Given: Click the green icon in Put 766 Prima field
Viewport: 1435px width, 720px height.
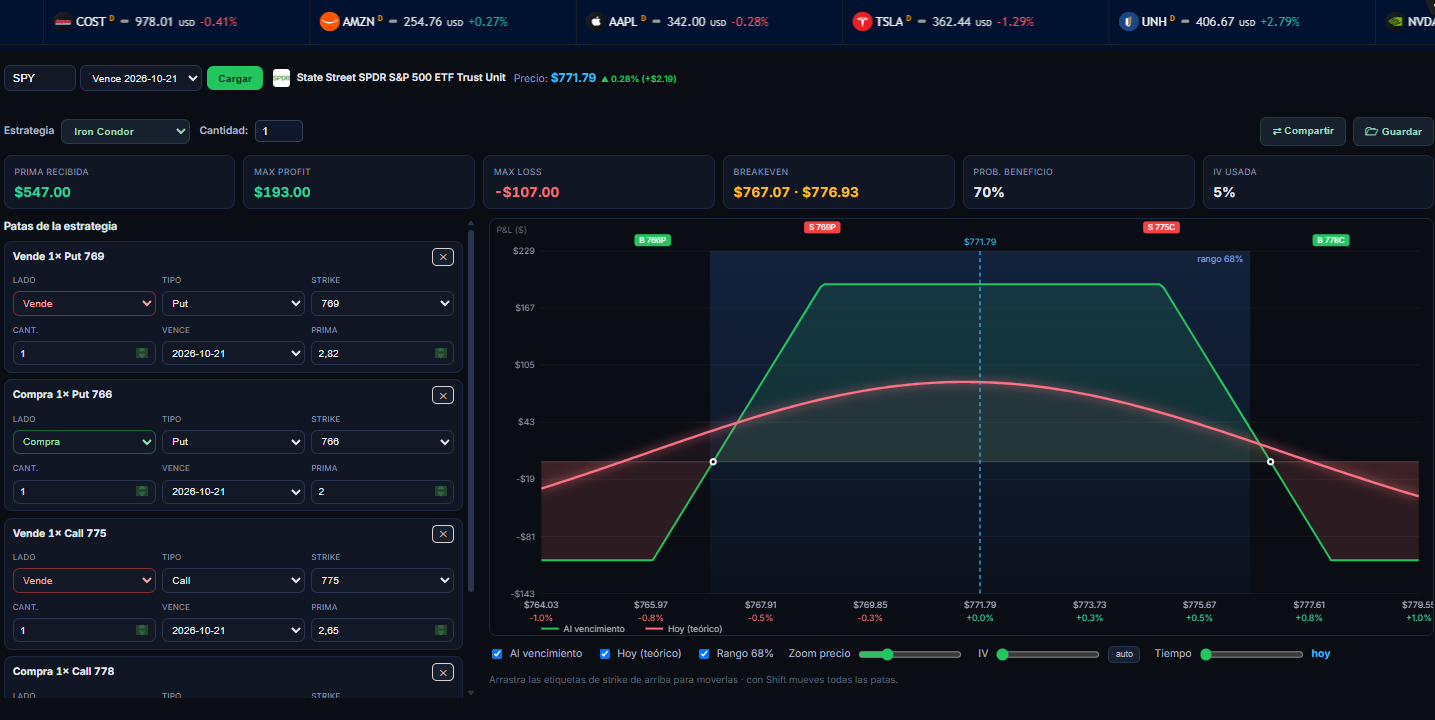Looking at the screenshot, I should click(x=440, y=491).
